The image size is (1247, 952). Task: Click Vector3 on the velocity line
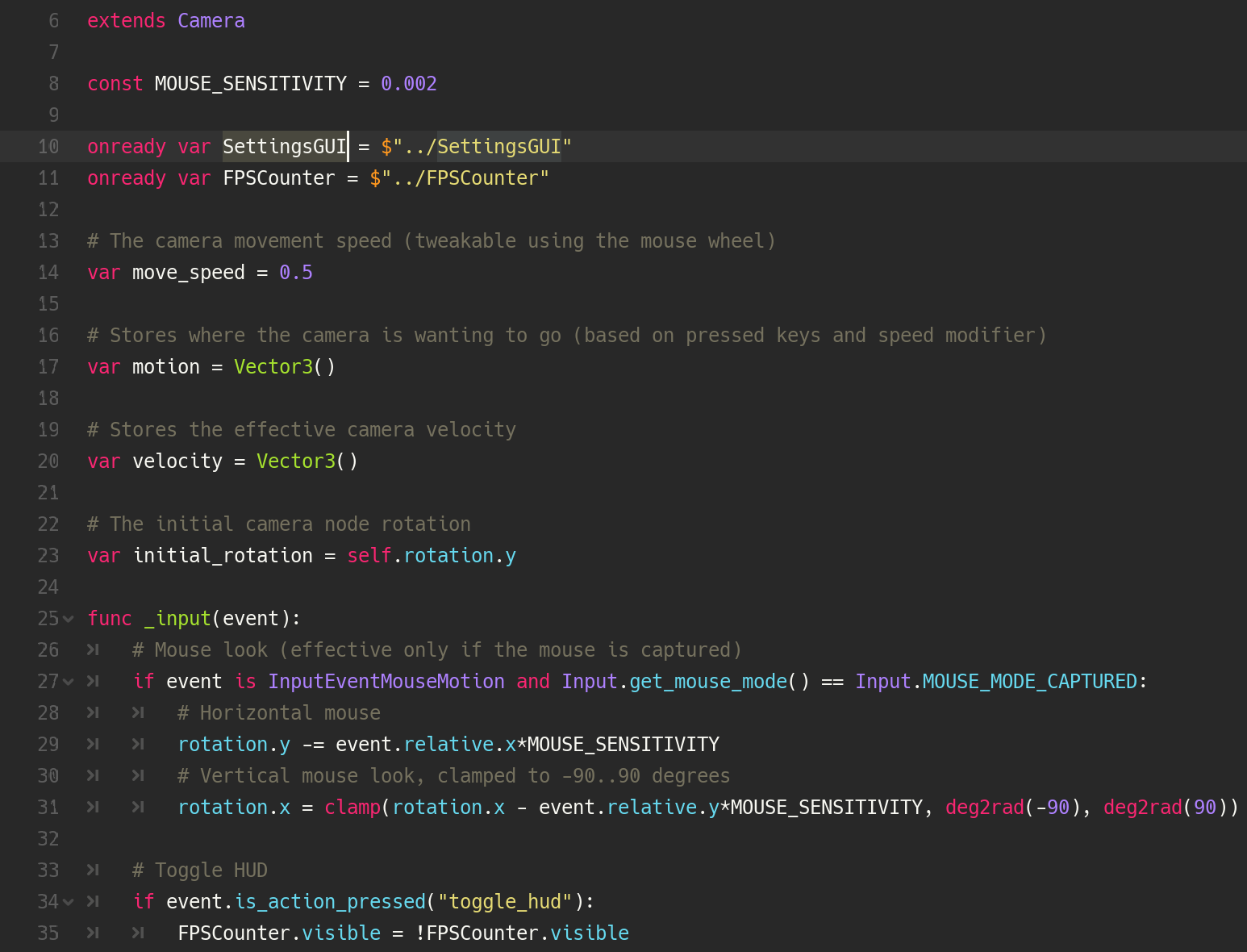point(296,461)
